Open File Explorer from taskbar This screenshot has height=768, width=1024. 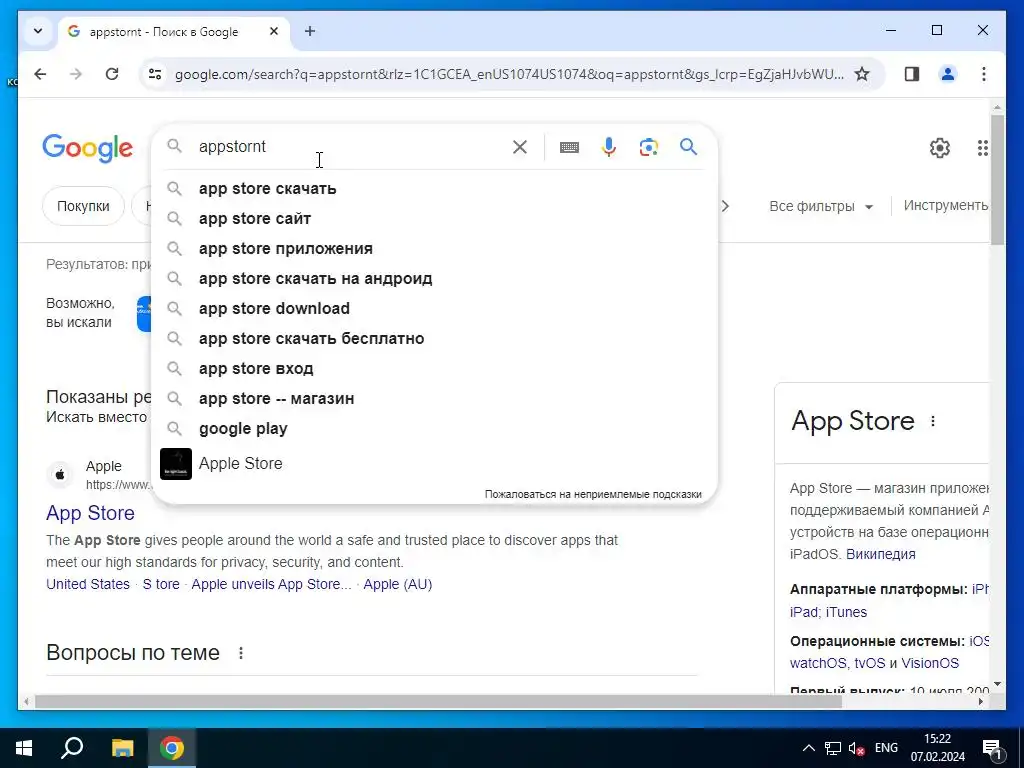122,748
